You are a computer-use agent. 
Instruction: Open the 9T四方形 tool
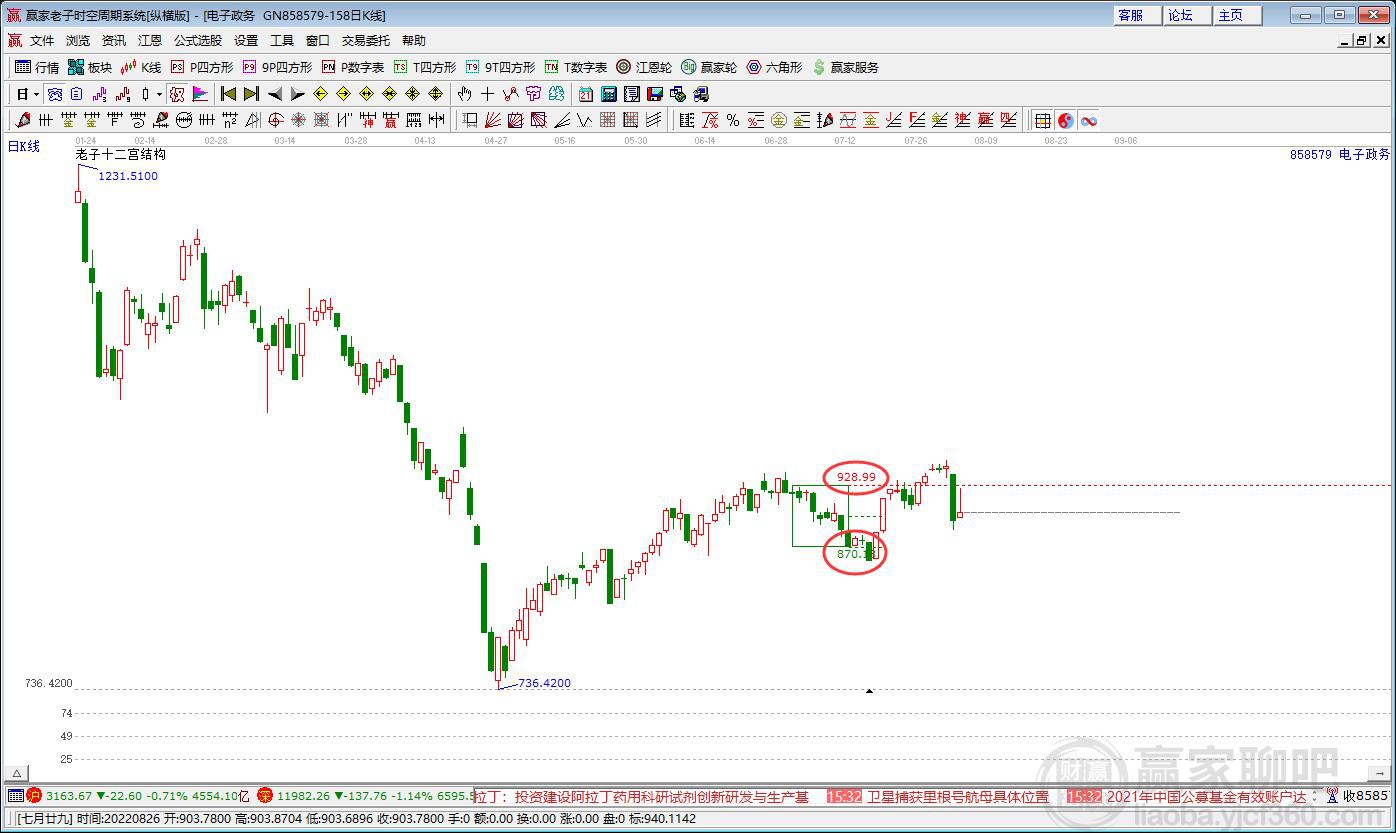pos(500,67)
